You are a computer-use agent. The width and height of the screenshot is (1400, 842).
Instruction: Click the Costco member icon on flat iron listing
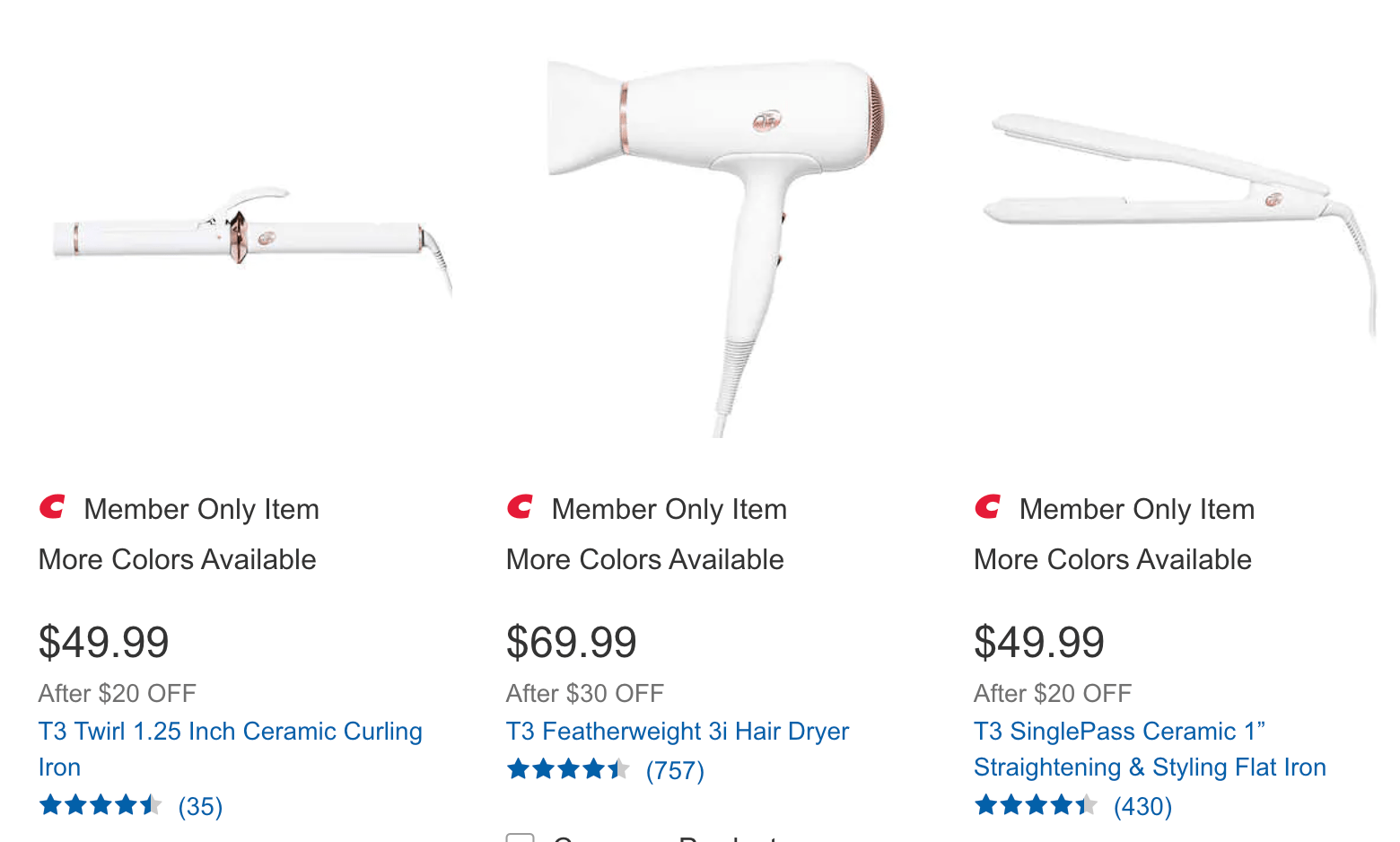987,507
